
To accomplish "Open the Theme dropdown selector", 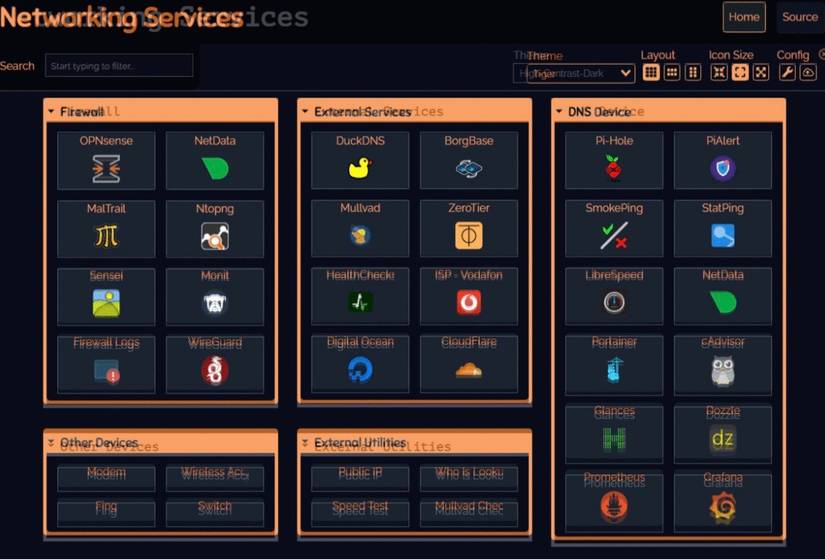I will [581, 73].
